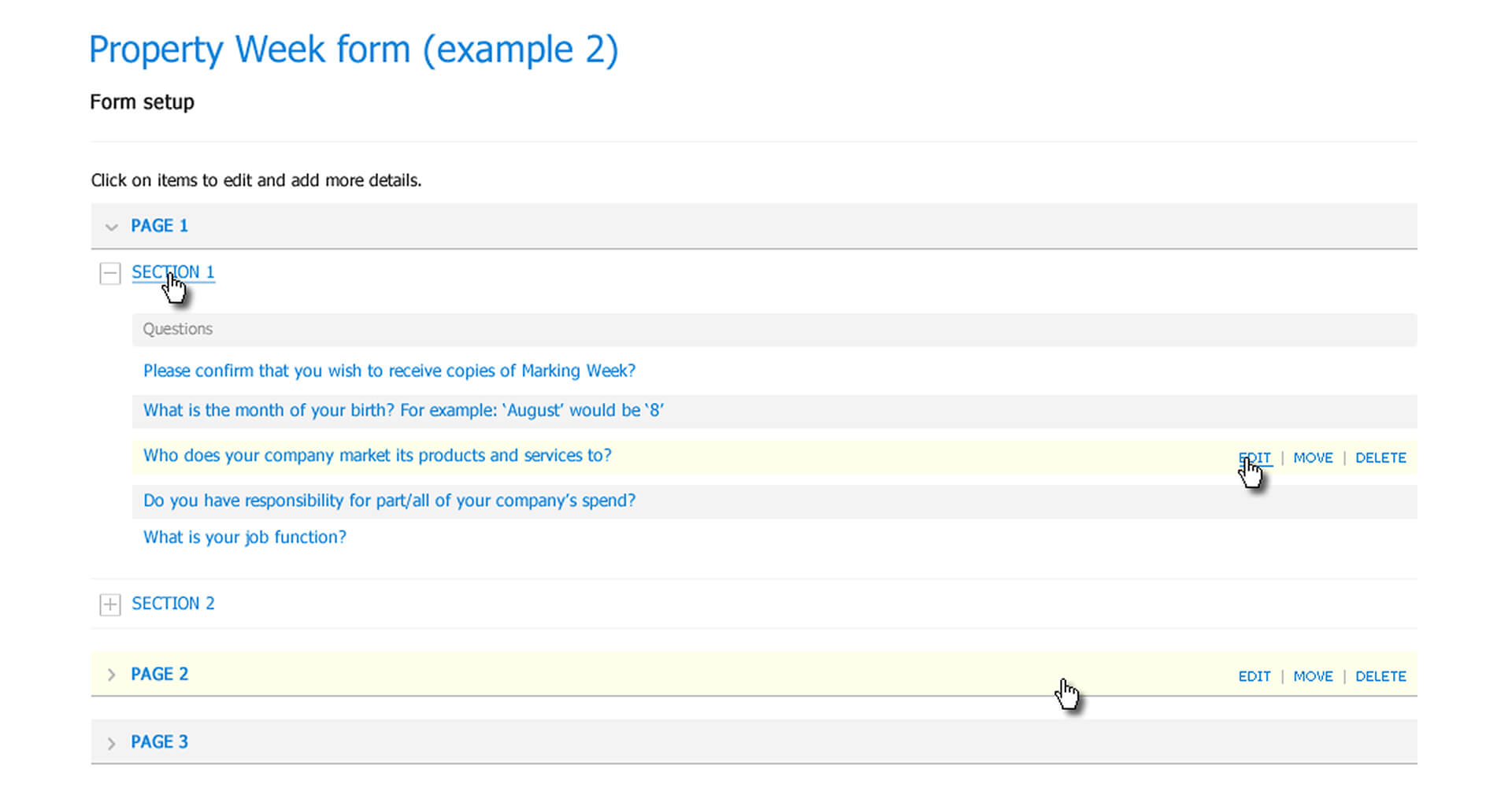Open the company market products question
This screenshot has height=806, width=1512.
(377, 456)
